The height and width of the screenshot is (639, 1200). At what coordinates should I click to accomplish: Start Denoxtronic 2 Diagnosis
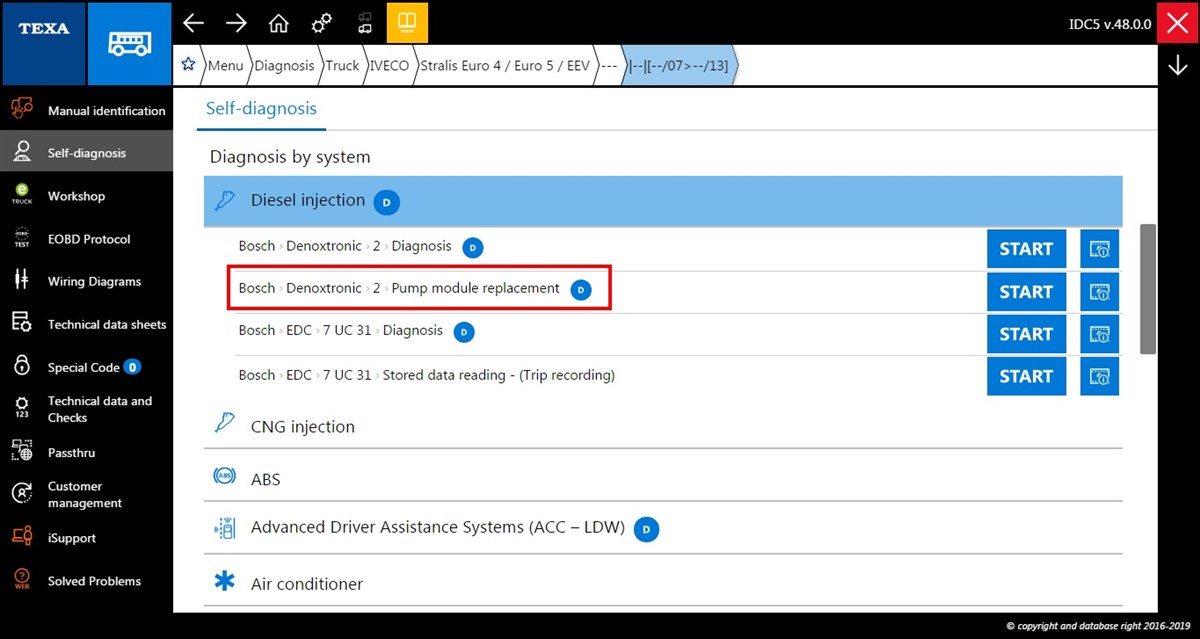tap(1026, 249)
